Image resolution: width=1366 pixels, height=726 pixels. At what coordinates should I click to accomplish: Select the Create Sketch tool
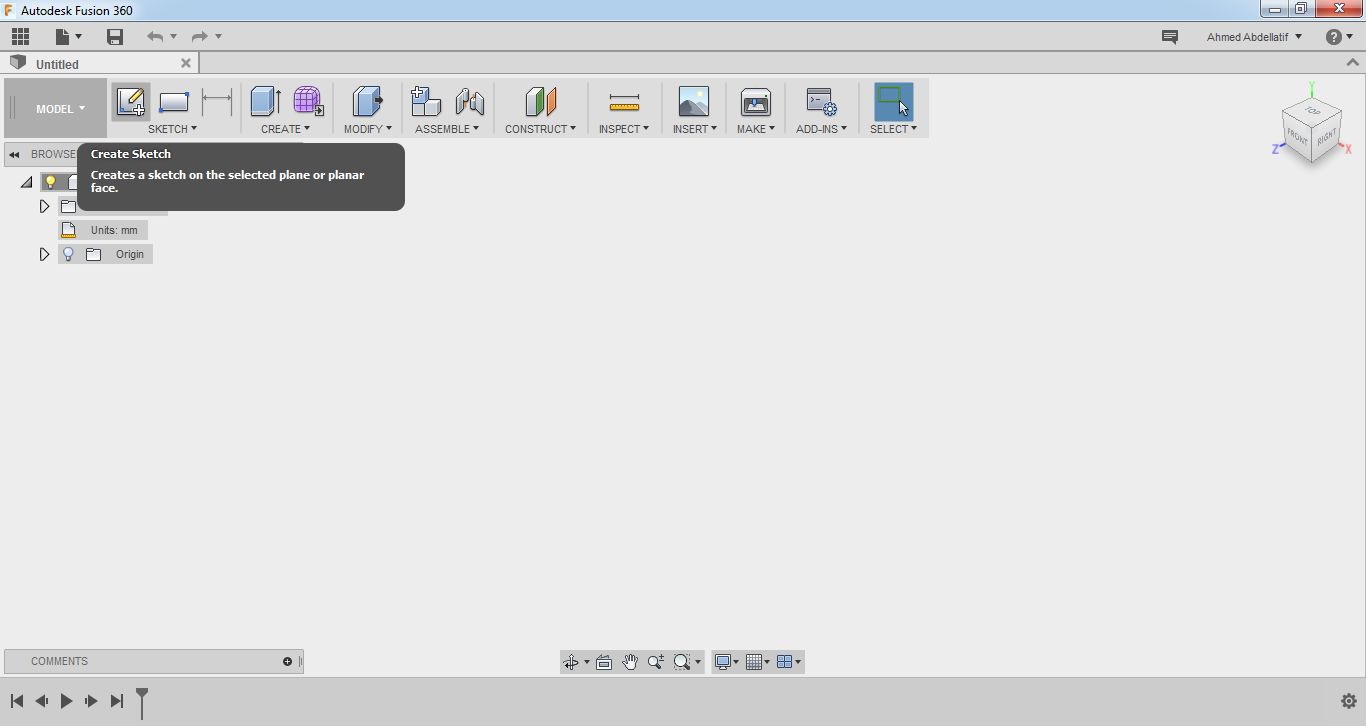click(x=131, y=101)
